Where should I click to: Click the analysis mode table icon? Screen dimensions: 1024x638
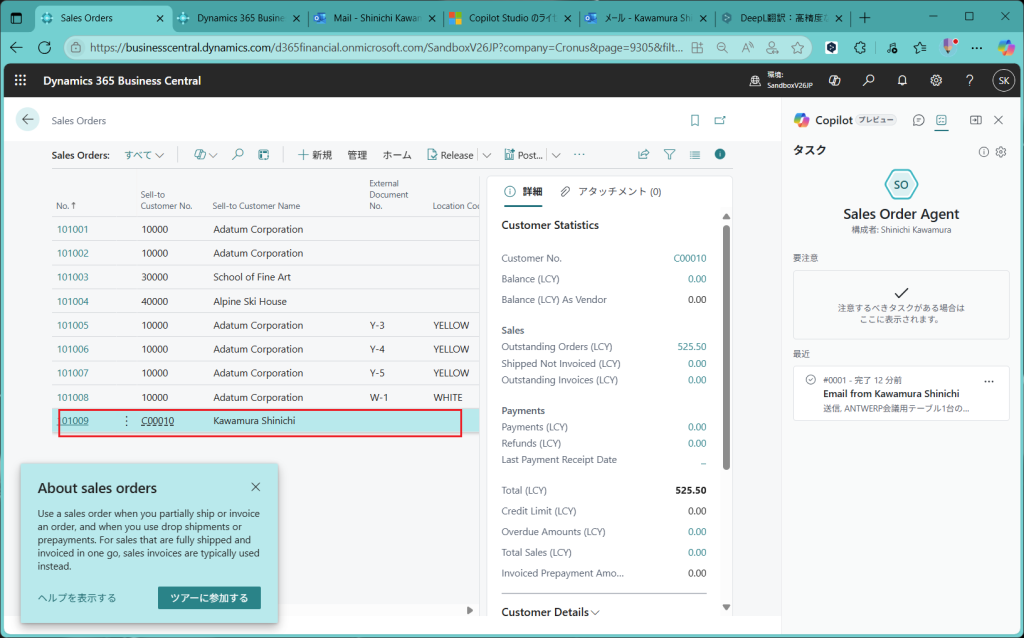click(x=264, y=155)
